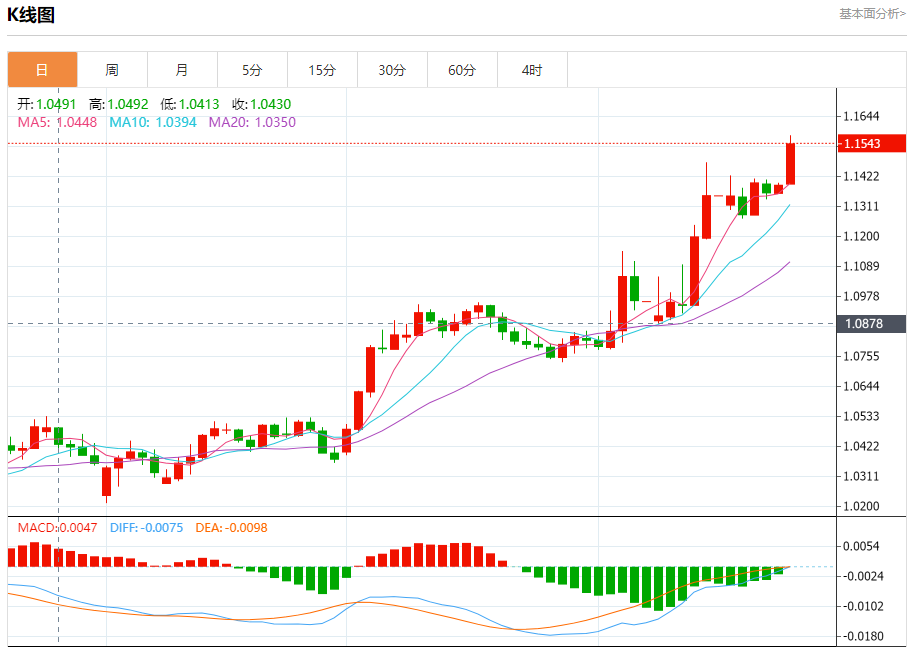Click the MACD:0.0047 indicator label

point(57,528)
